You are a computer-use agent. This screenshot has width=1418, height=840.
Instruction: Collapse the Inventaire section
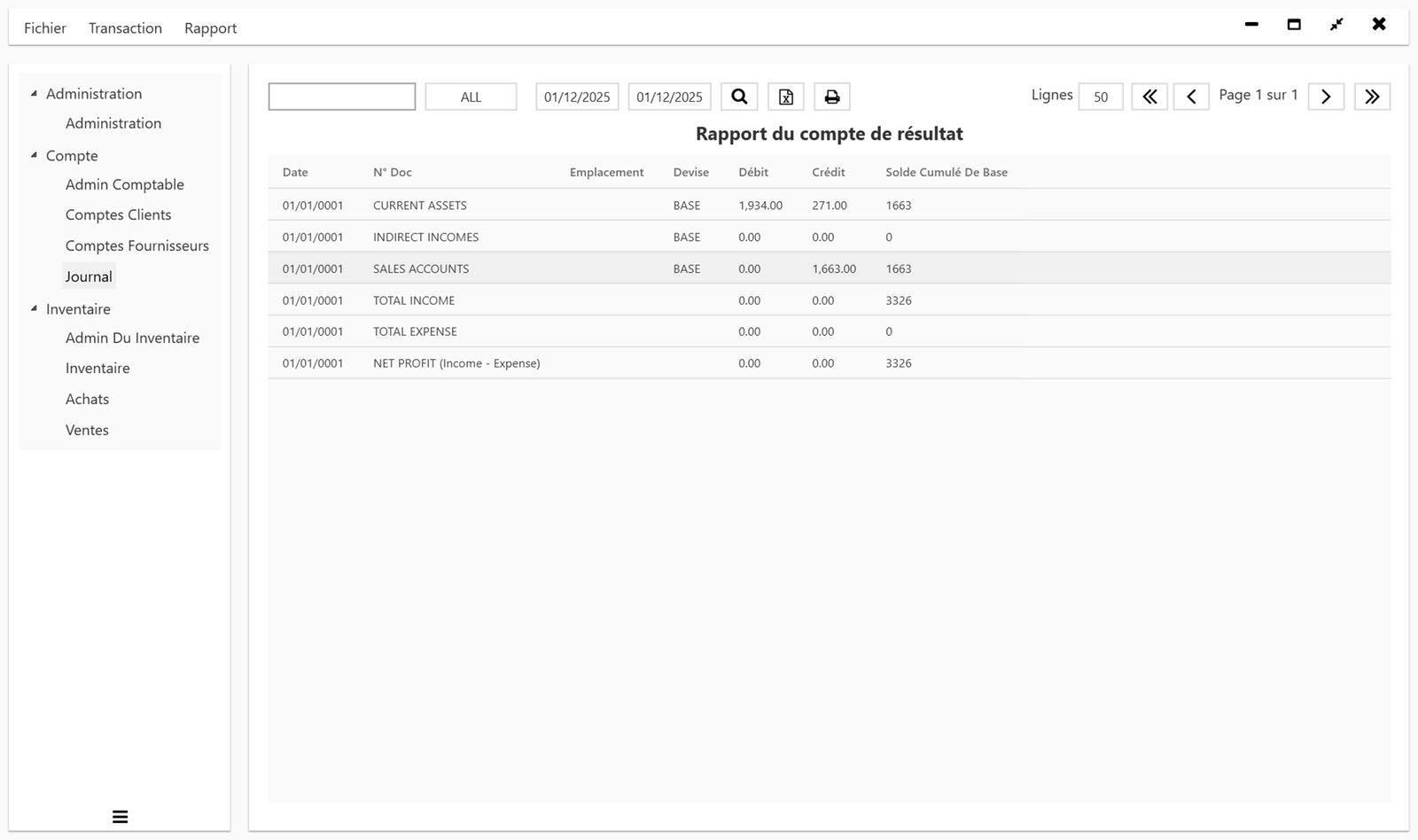(x=35, y=308)
